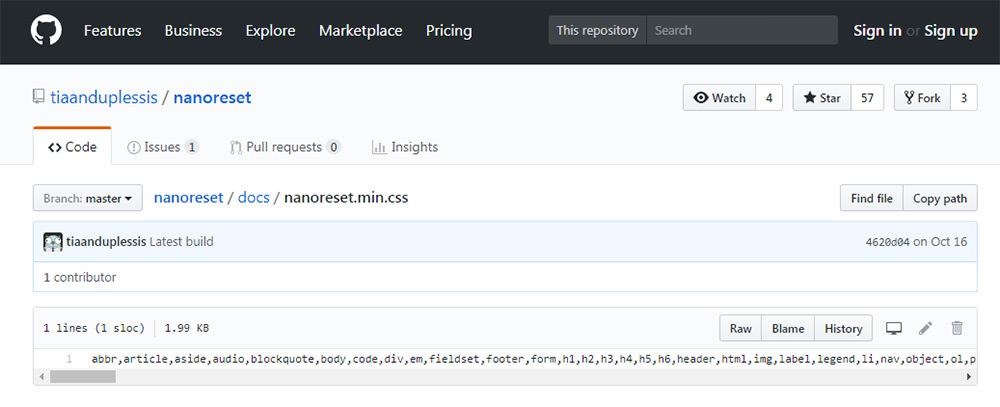Open the This repository search scope selector
The width and height of the screenshot is (1000, 407).
[597, 30]
